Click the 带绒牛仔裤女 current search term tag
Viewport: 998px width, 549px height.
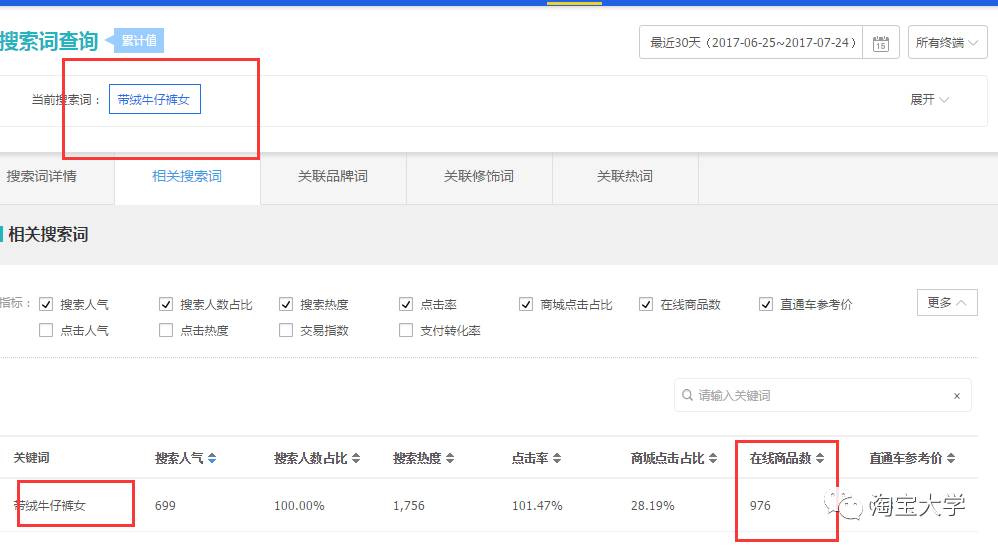click(x=154, y=100)
